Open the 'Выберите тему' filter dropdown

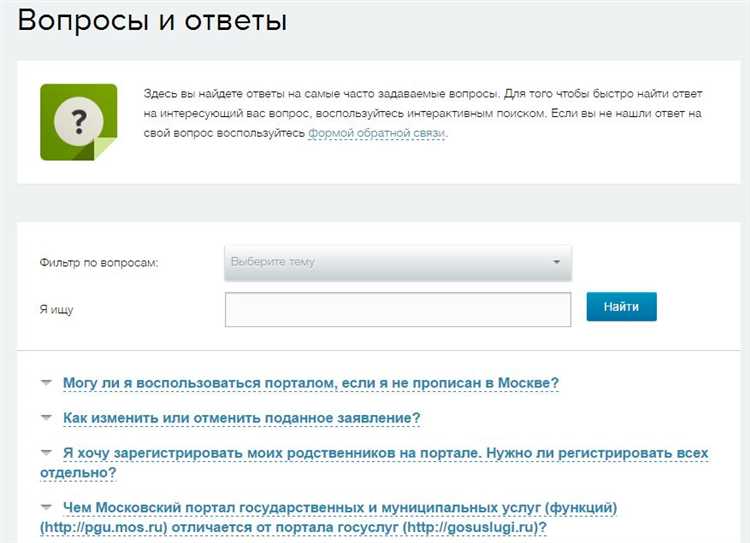point(398,262)
